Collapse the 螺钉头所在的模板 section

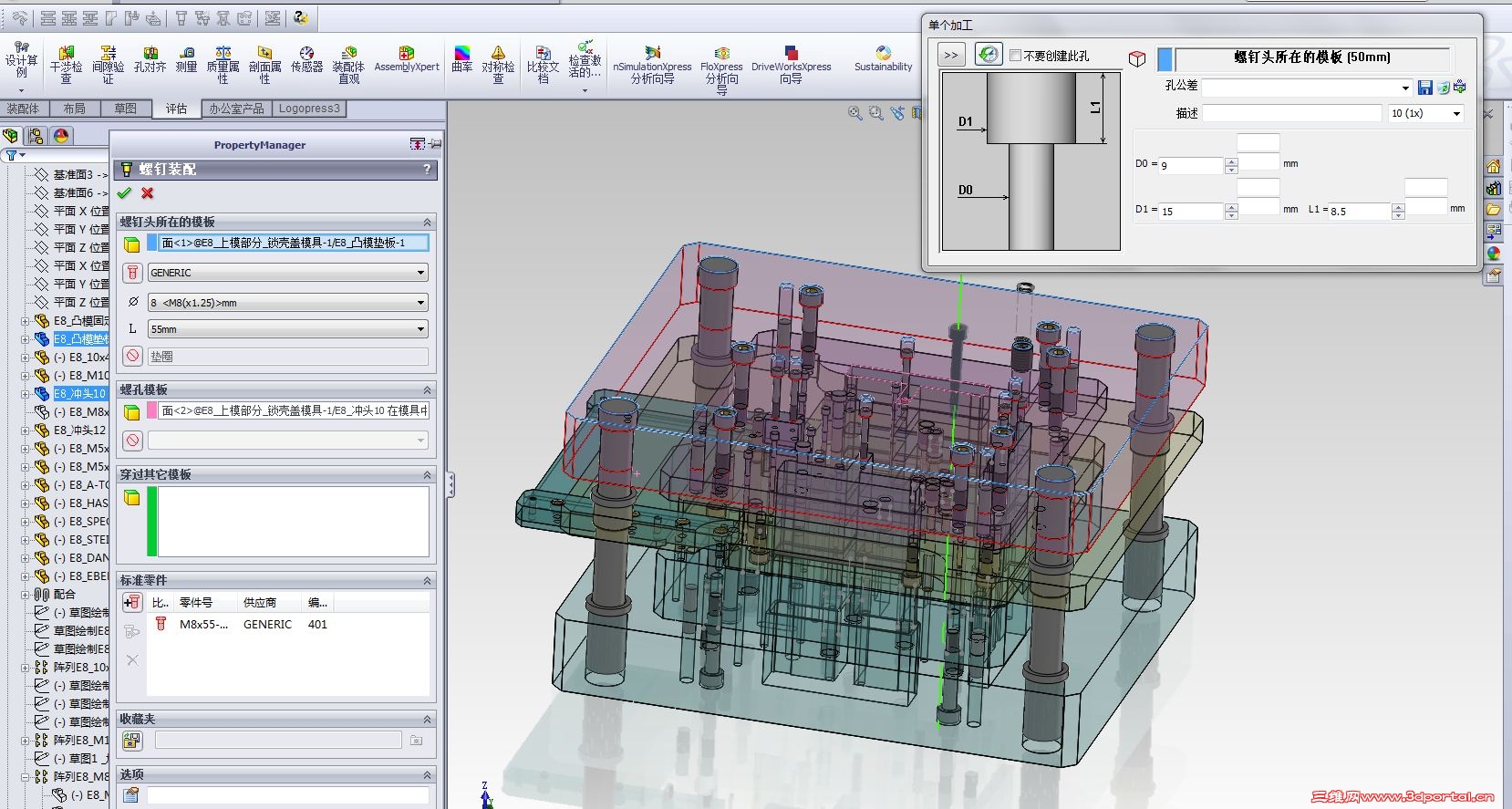[427, 223]
